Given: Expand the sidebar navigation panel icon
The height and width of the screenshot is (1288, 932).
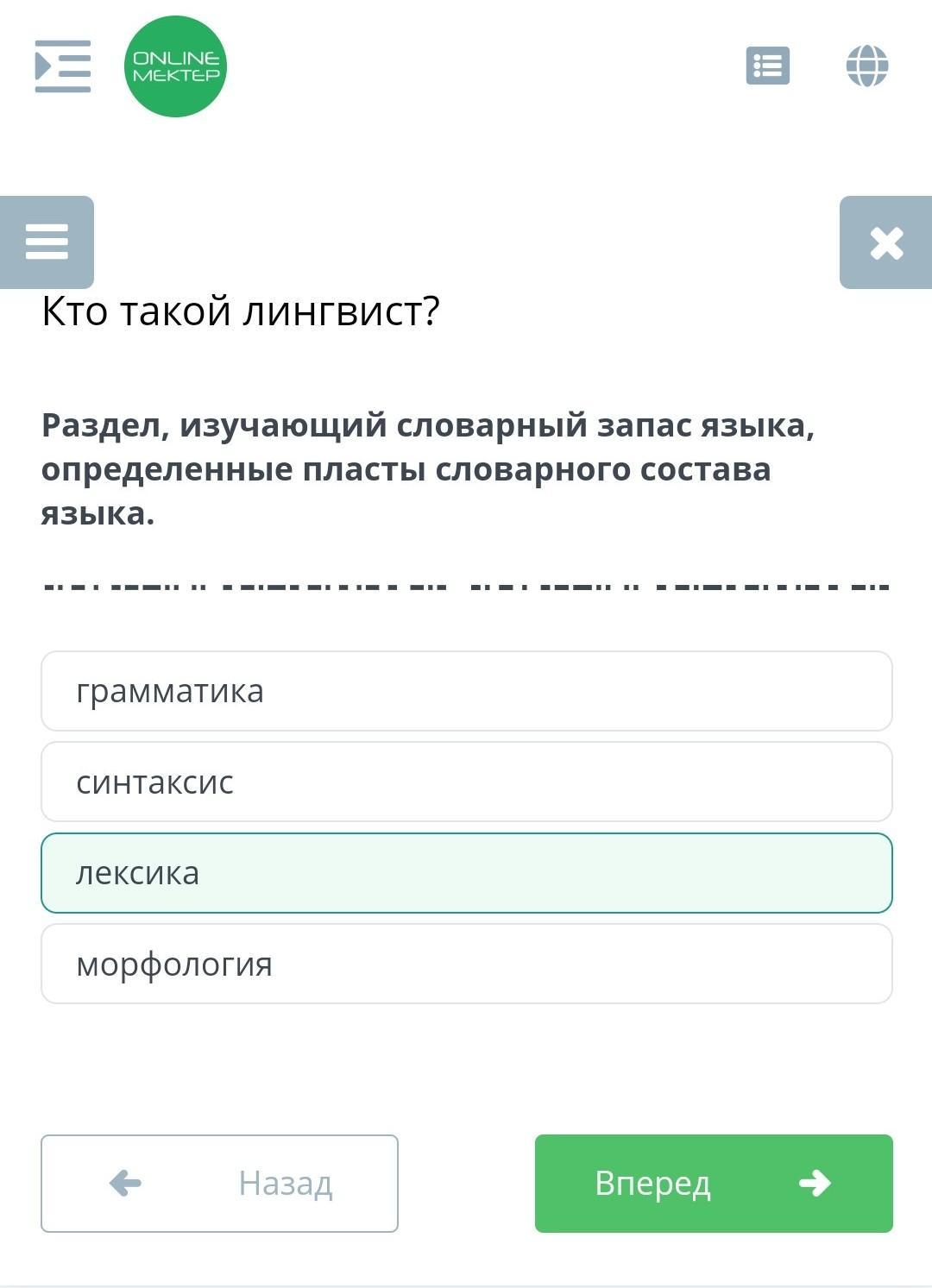Looking at the screenshot, I should 62,66.
